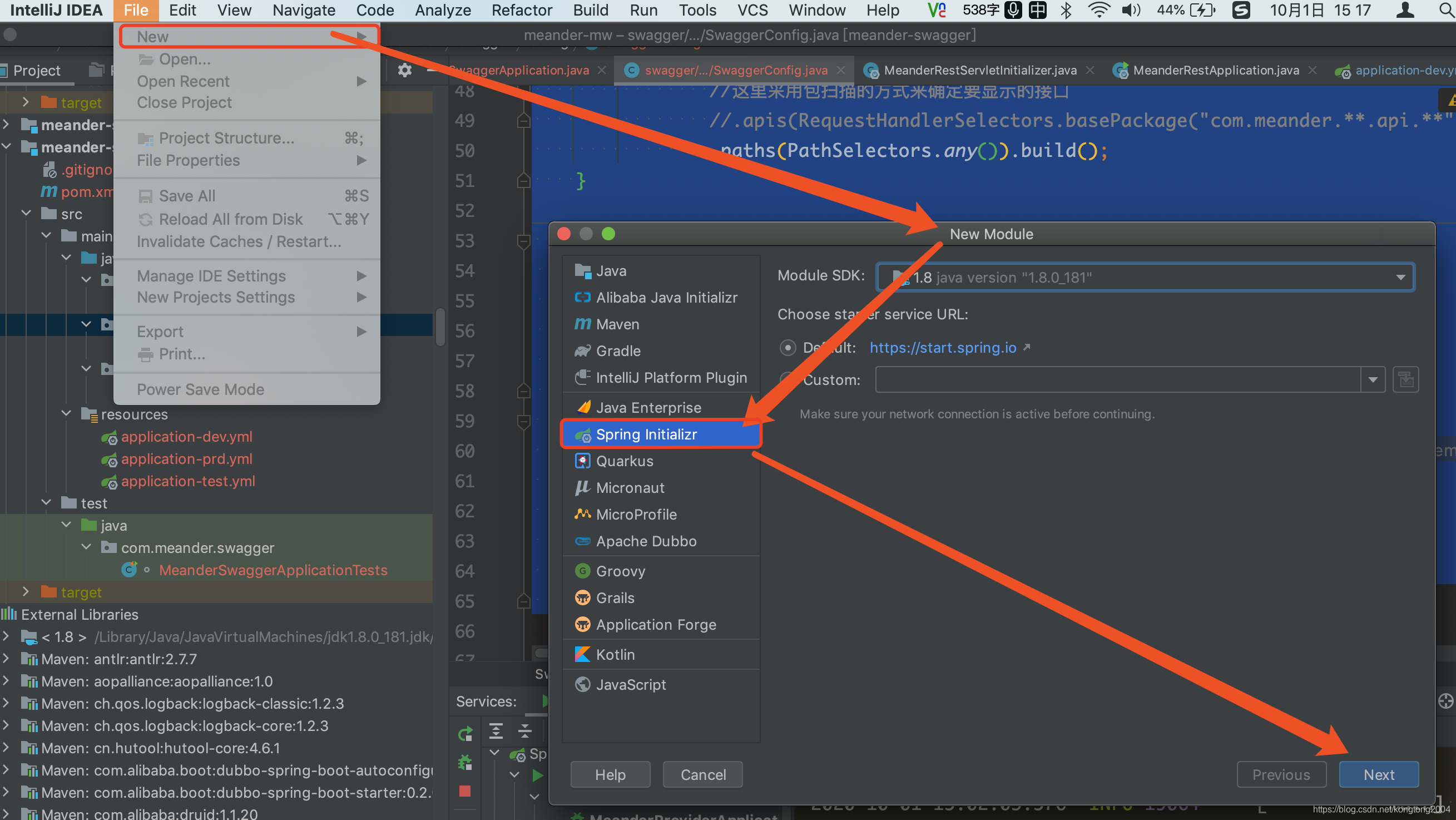This screenshot has width=1456, height=820.
Task: Select Spring Initializr generator
Action: click(x=660, y=434)
